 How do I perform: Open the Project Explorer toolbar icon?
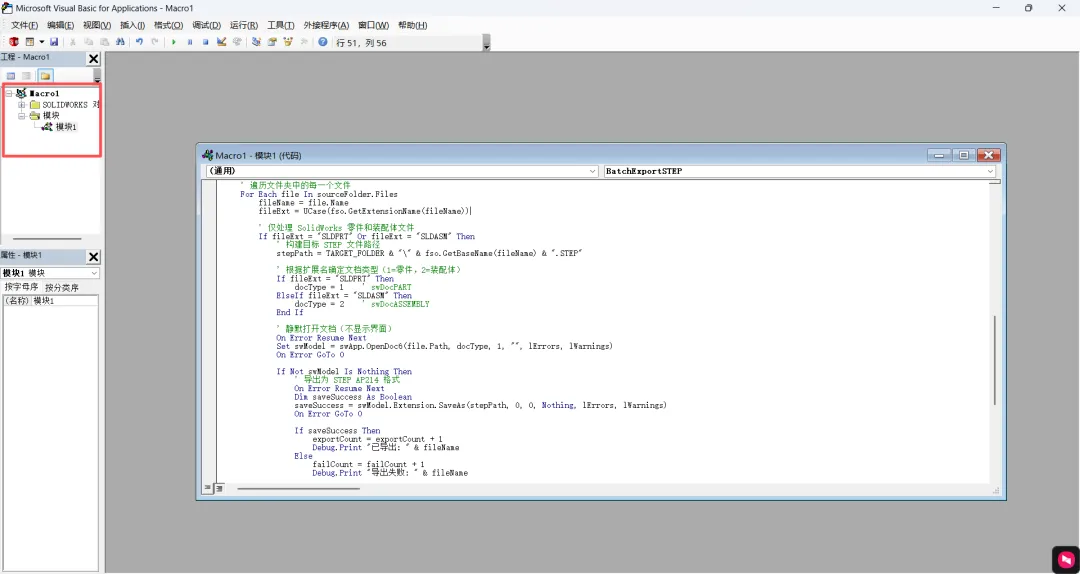[256, 42]
